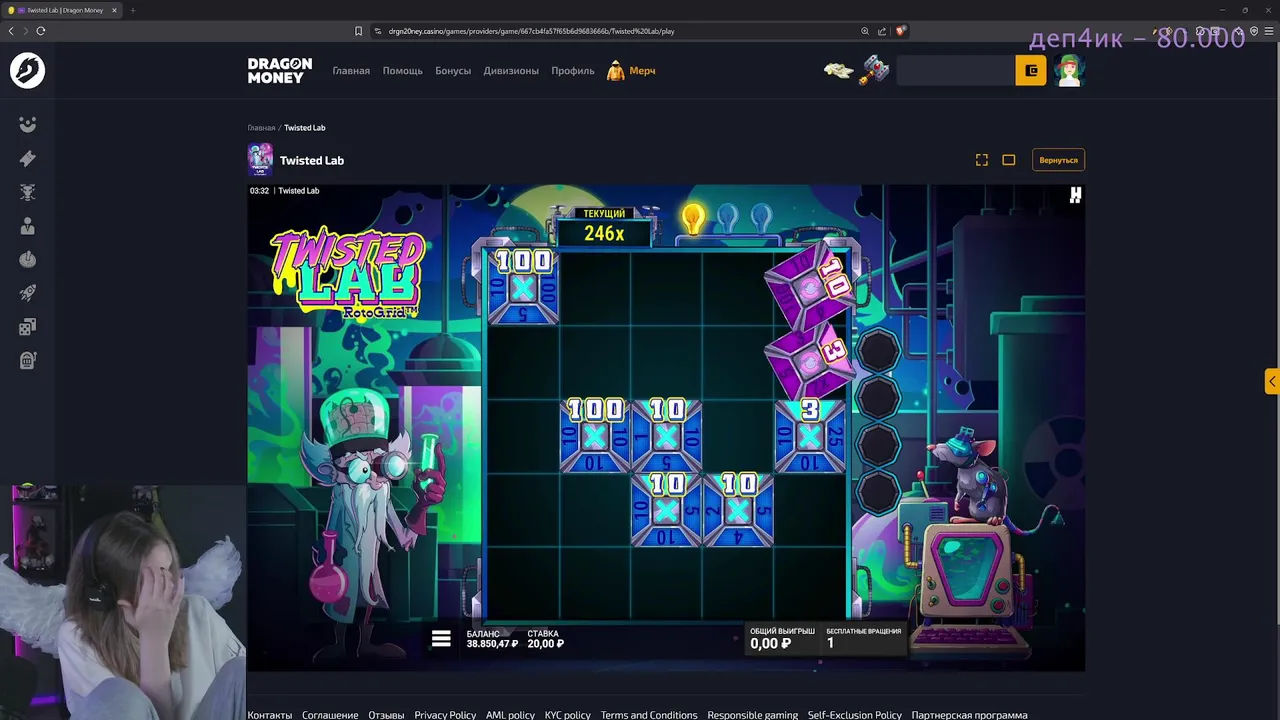Click the browser back button
This screenshot has width=1280, height=720.
click(x=11, y=31)
